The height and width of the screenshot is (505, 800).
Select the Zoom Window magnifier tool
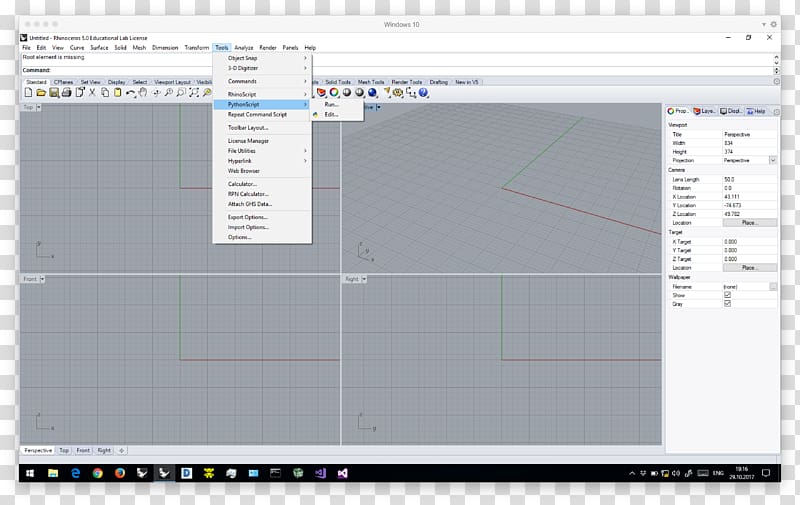181,92
